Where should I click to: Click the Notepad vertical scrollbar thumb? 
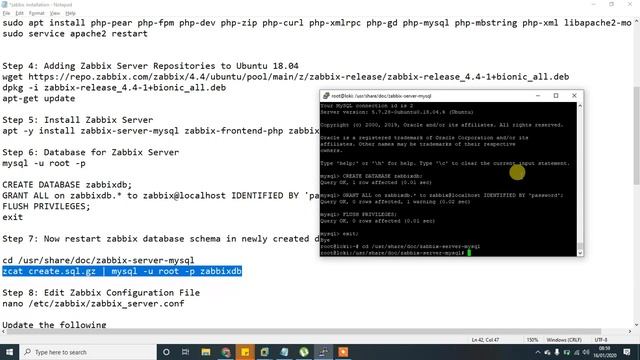point(636,135)
